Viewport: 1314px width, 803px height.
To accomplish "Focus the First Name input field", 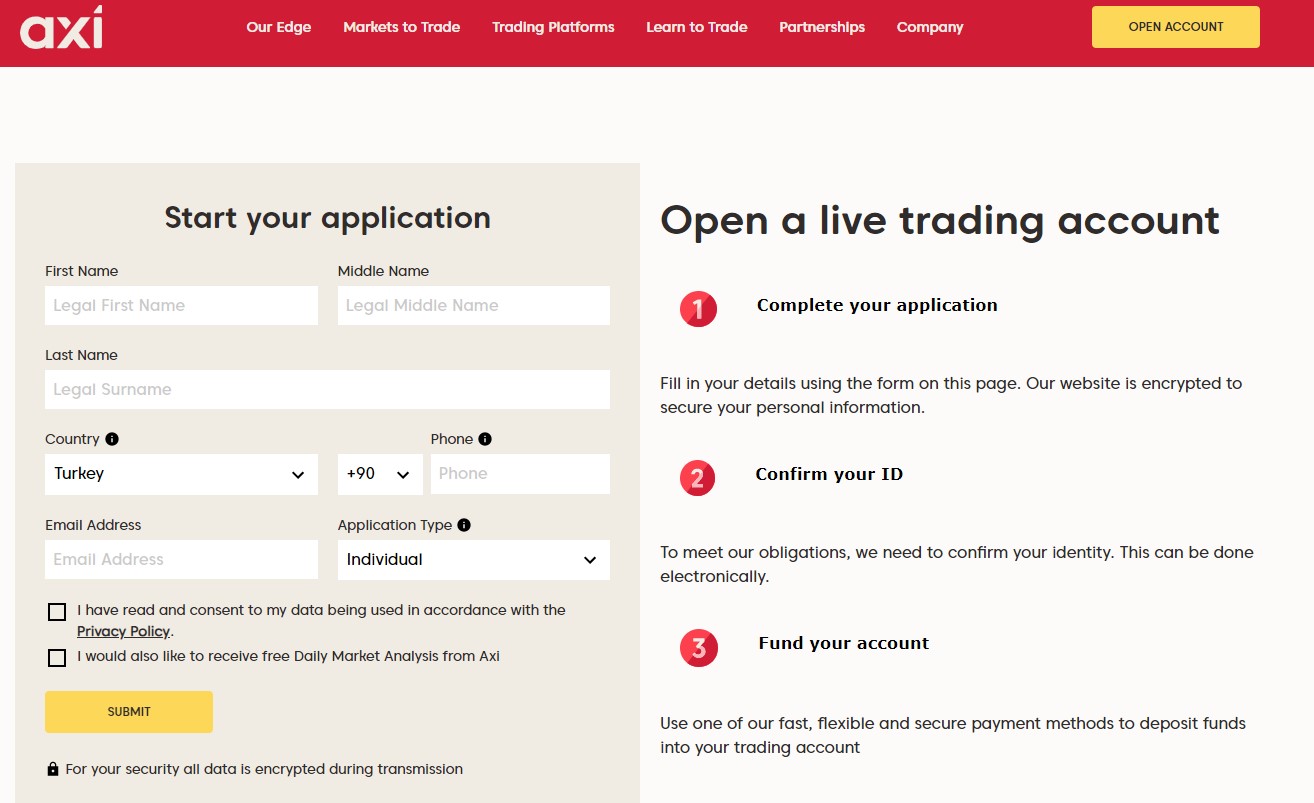I will point(181,306).
